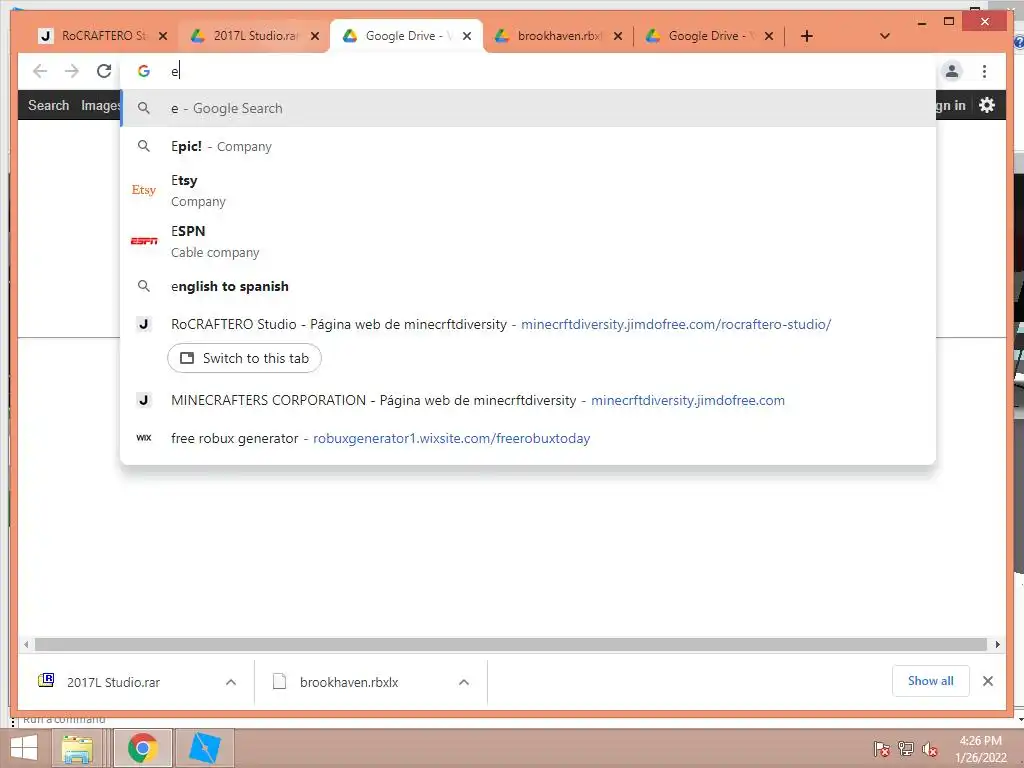
Task: Open the Windows Start button
Action: 24,748
